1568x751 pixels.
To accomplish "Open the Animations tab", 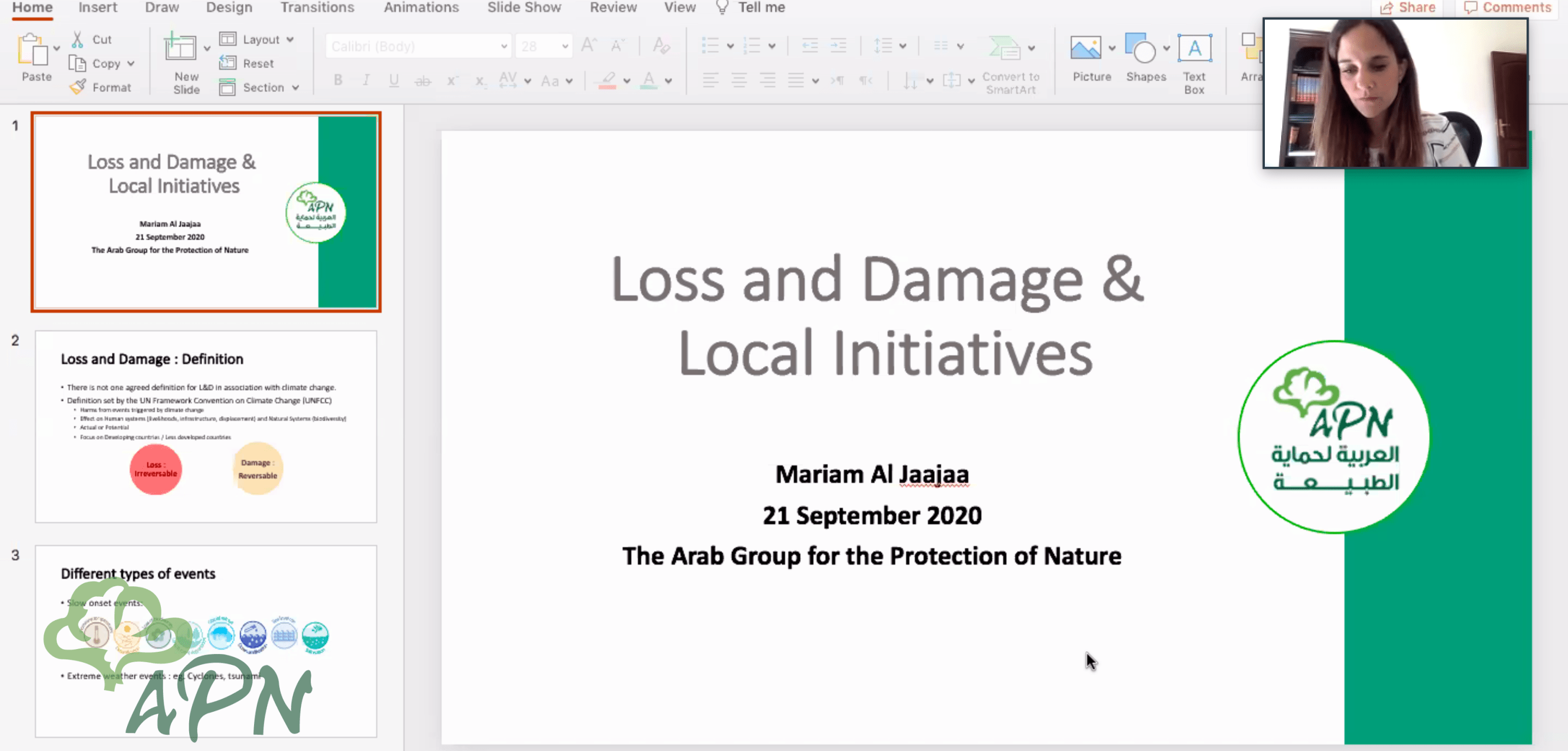I will (421, 7).
